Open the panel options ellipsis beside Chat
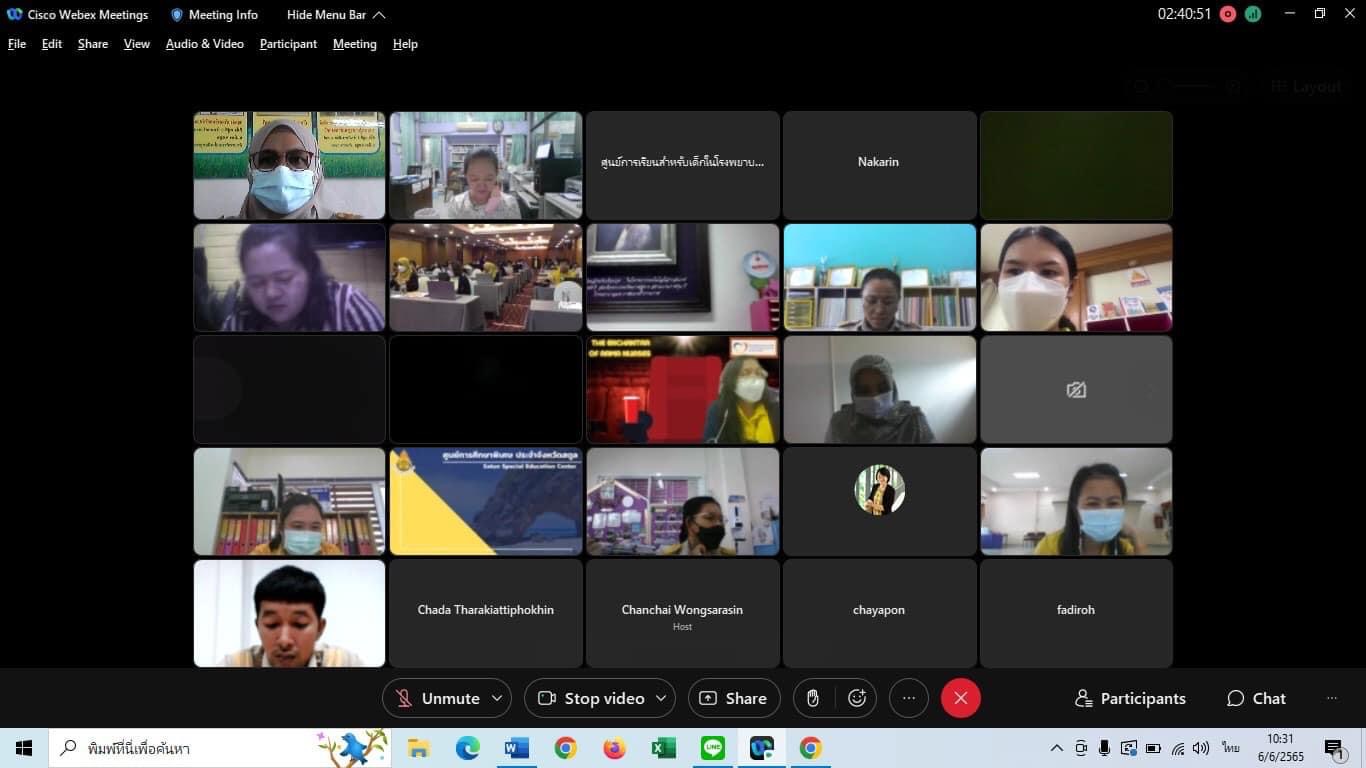 point(1331,698)
